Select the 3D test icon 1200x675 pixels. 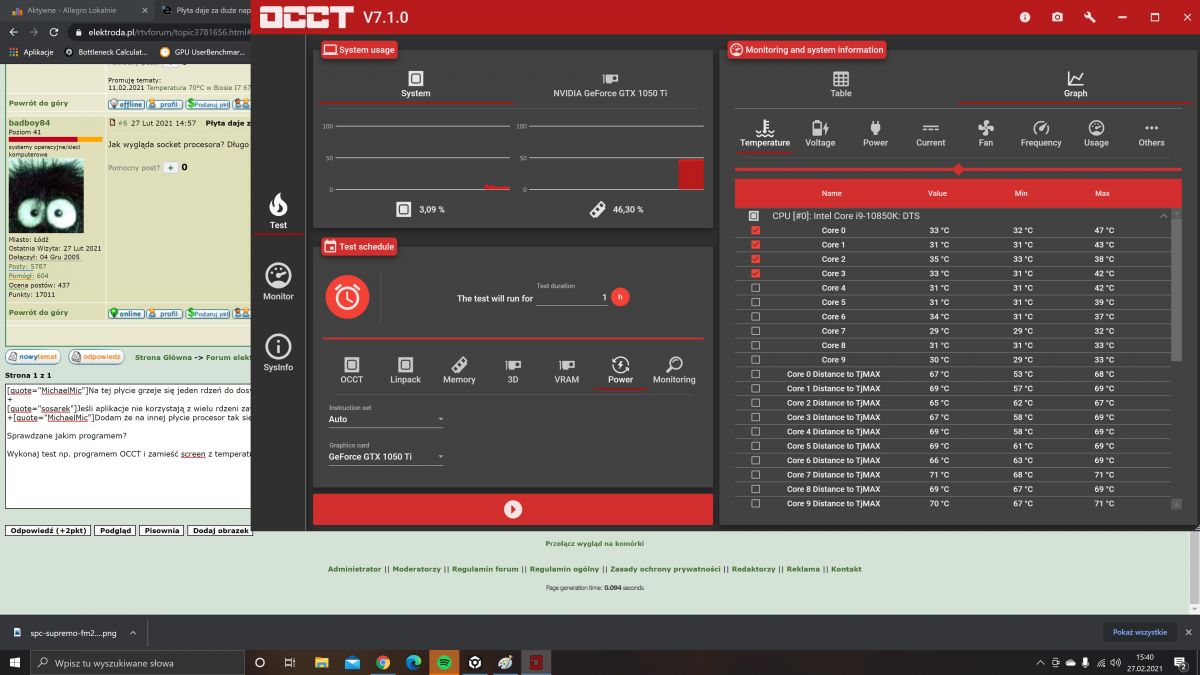point(513,369)
